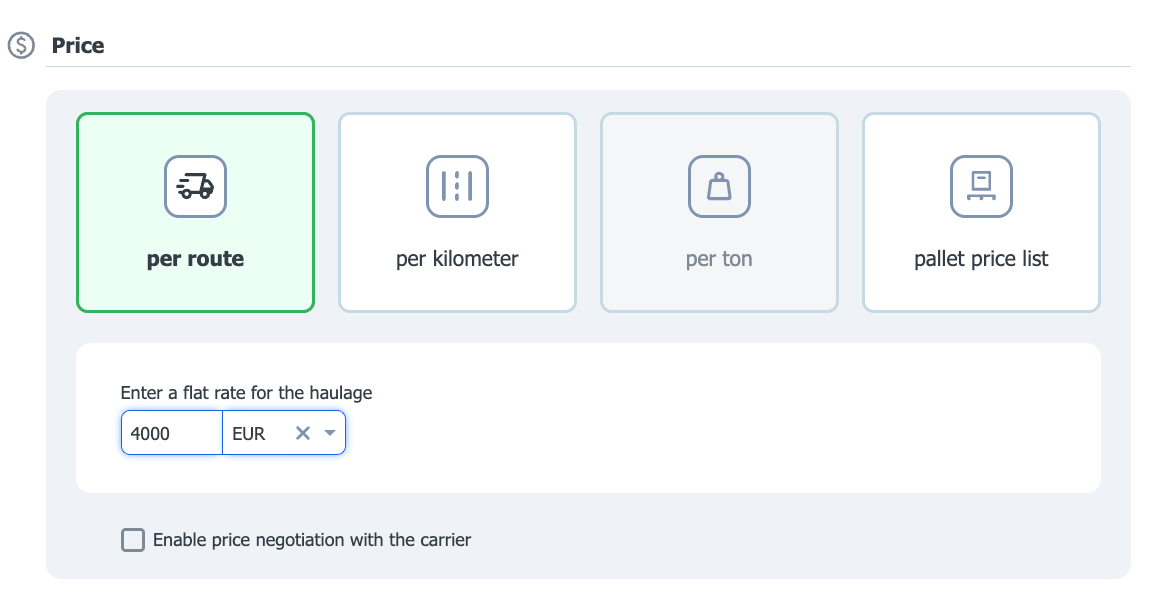
Task: Expand the currency dropdown arrow
Action: tap(330, 433)
